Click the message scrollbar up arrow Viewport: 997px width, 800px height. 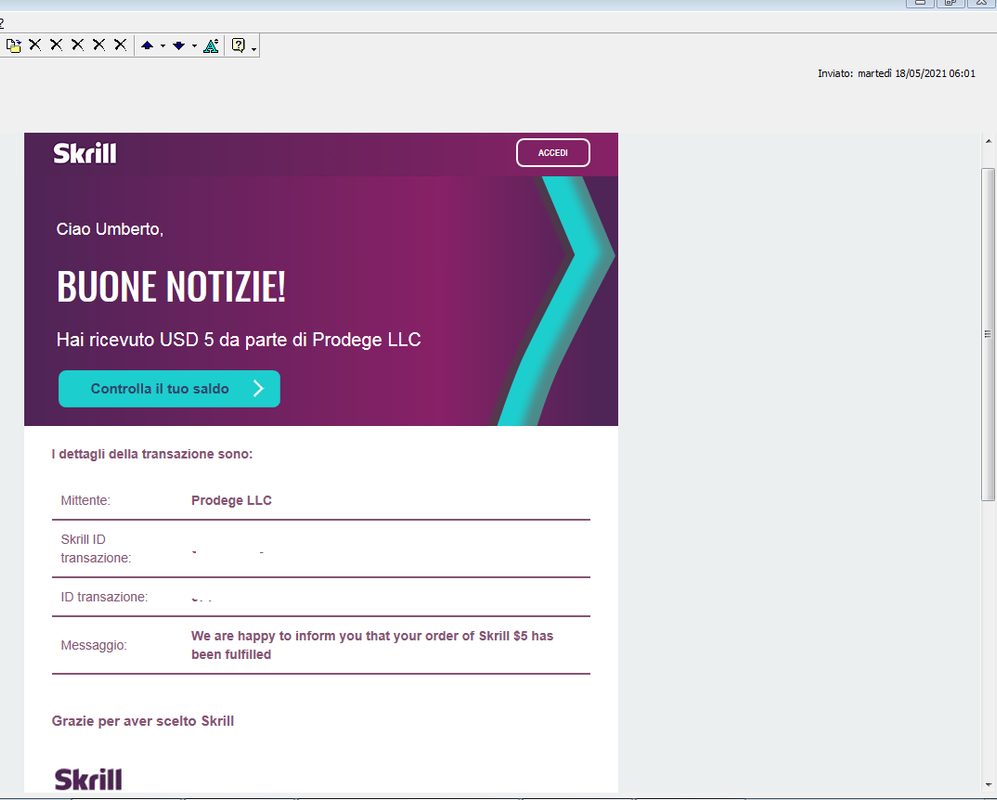(988, 141)
